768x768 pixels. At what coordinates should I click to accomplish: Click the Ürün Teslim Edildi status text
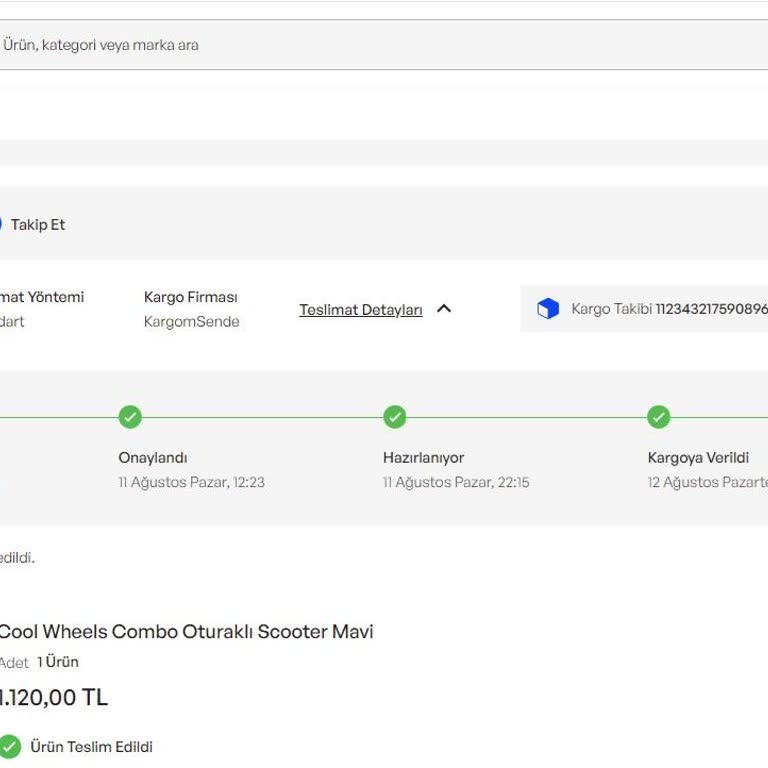(x=91, y=747)
